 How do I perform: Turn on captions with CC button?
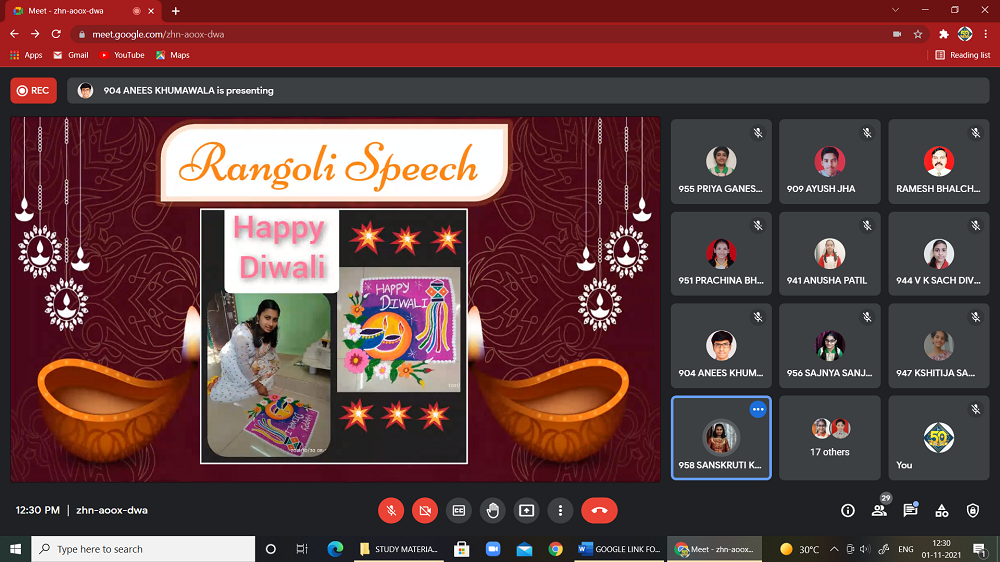(x=459, y=510)
